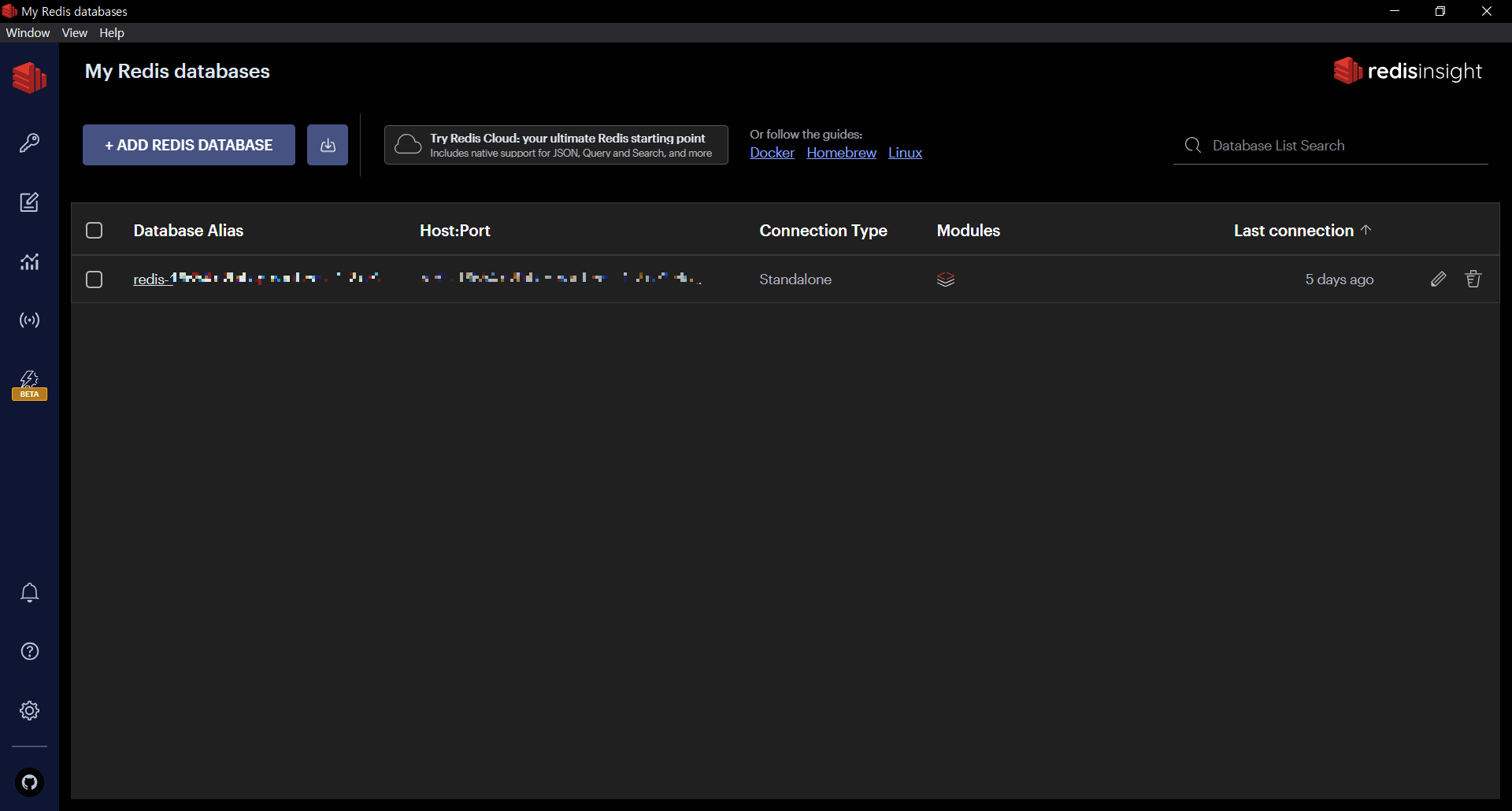Click the redisinsight logo at top right

point(1407,71)
